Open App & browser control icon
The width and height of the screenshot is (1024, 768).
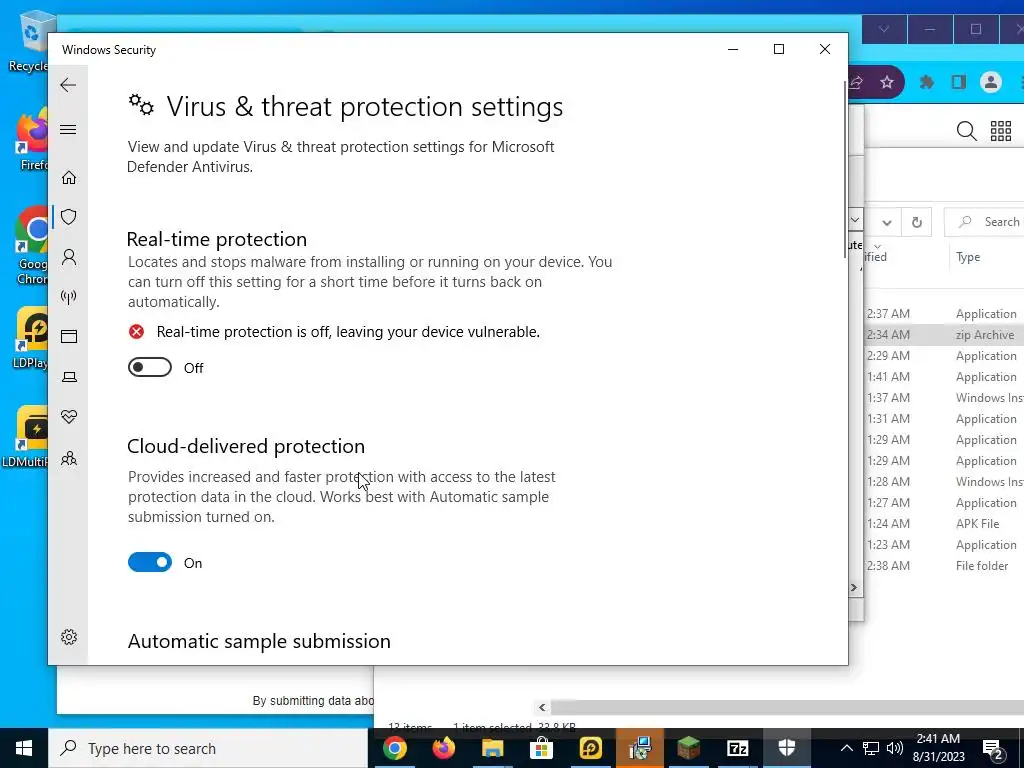69,336
